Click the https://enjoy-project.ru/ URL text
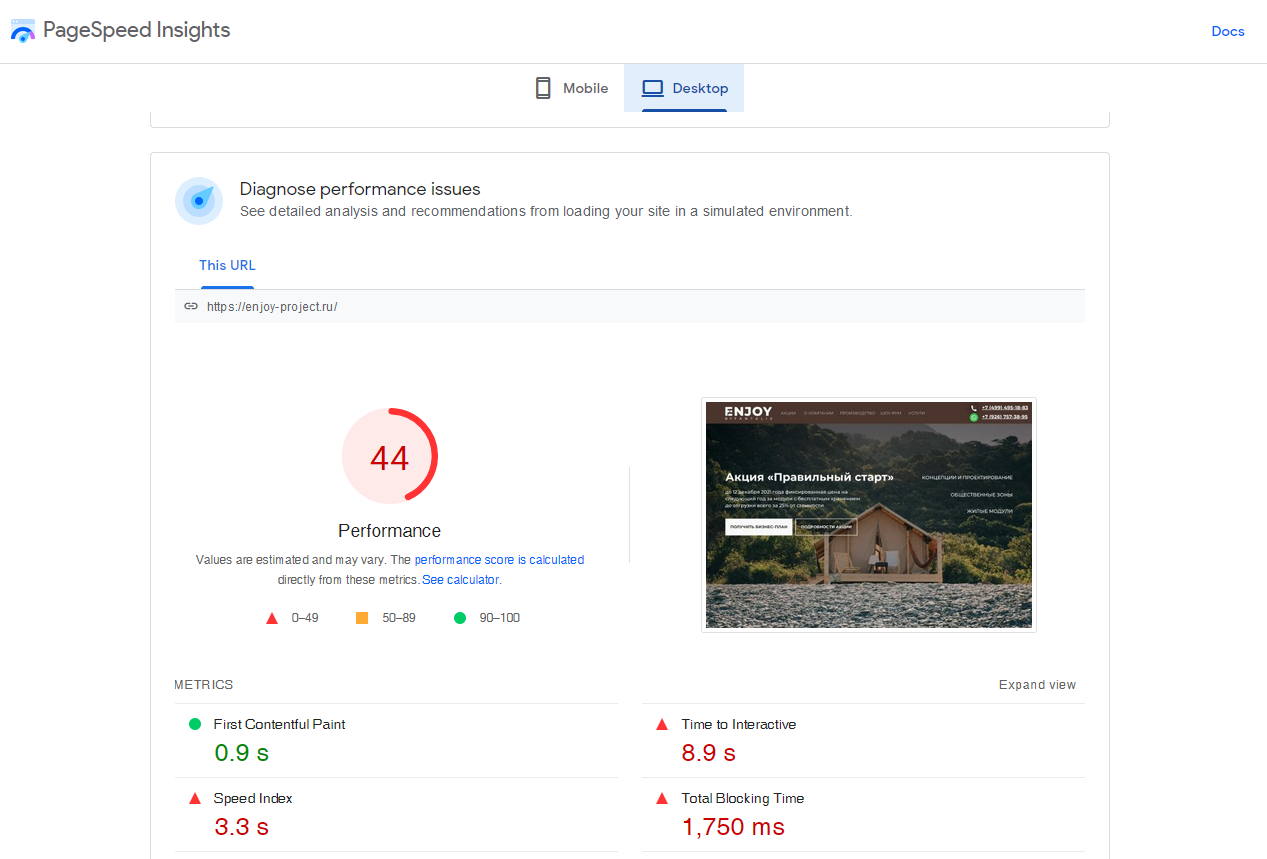Screen dimensions: 1267x859 tap(272, 307)
